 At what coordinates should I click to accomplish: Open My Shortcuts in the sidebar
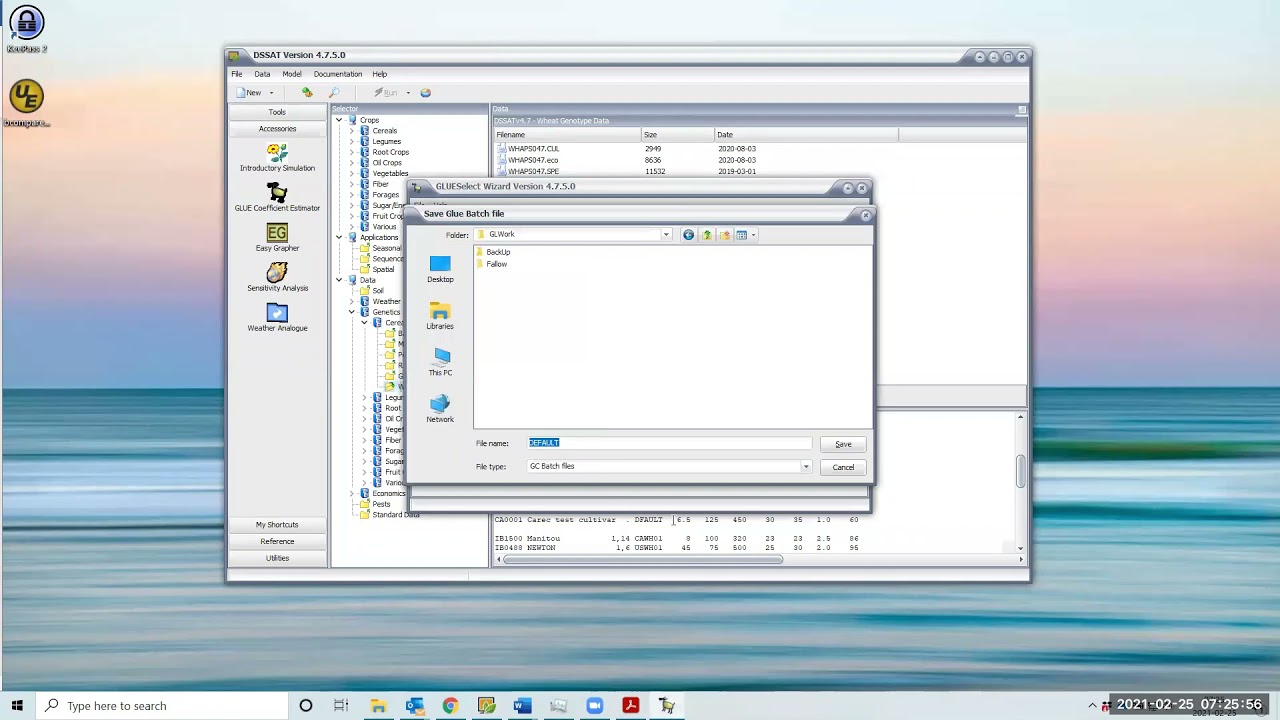(x=277, y=525)
